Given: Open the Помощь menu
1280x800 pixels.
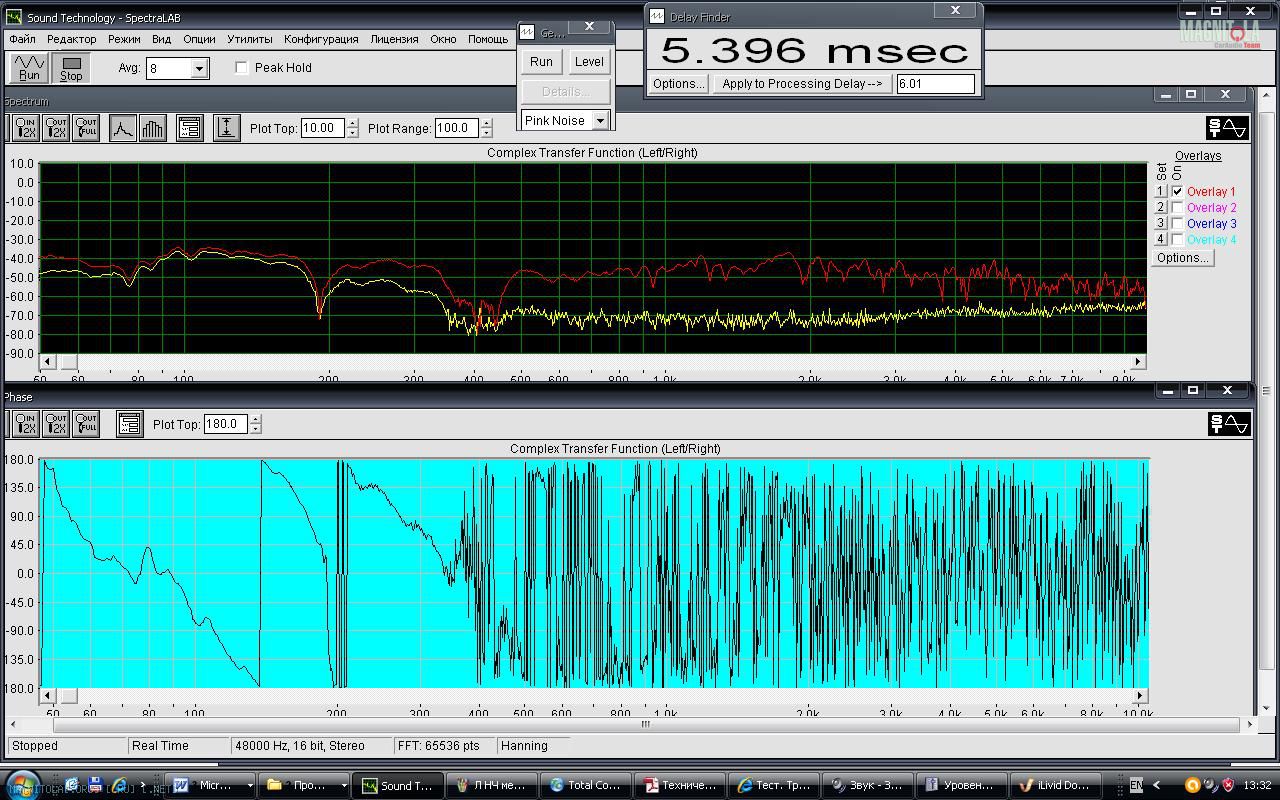Looking at the screenshot, I should point(488,39).
